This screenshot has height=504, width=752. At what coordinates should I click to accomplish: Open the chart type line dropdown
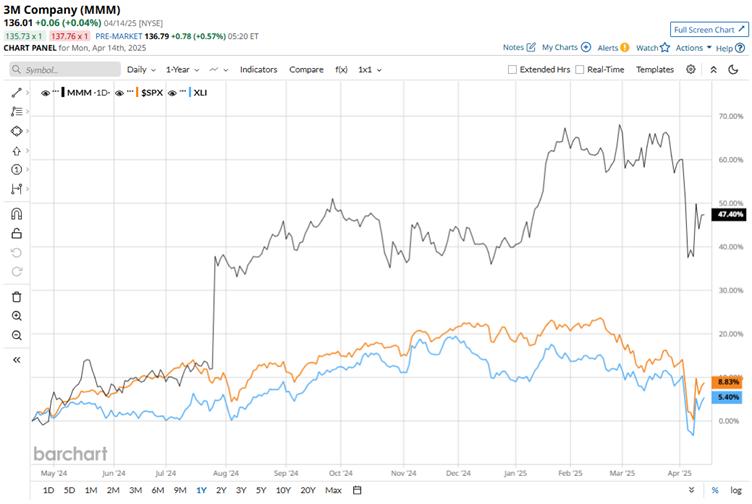pos(219,70)
